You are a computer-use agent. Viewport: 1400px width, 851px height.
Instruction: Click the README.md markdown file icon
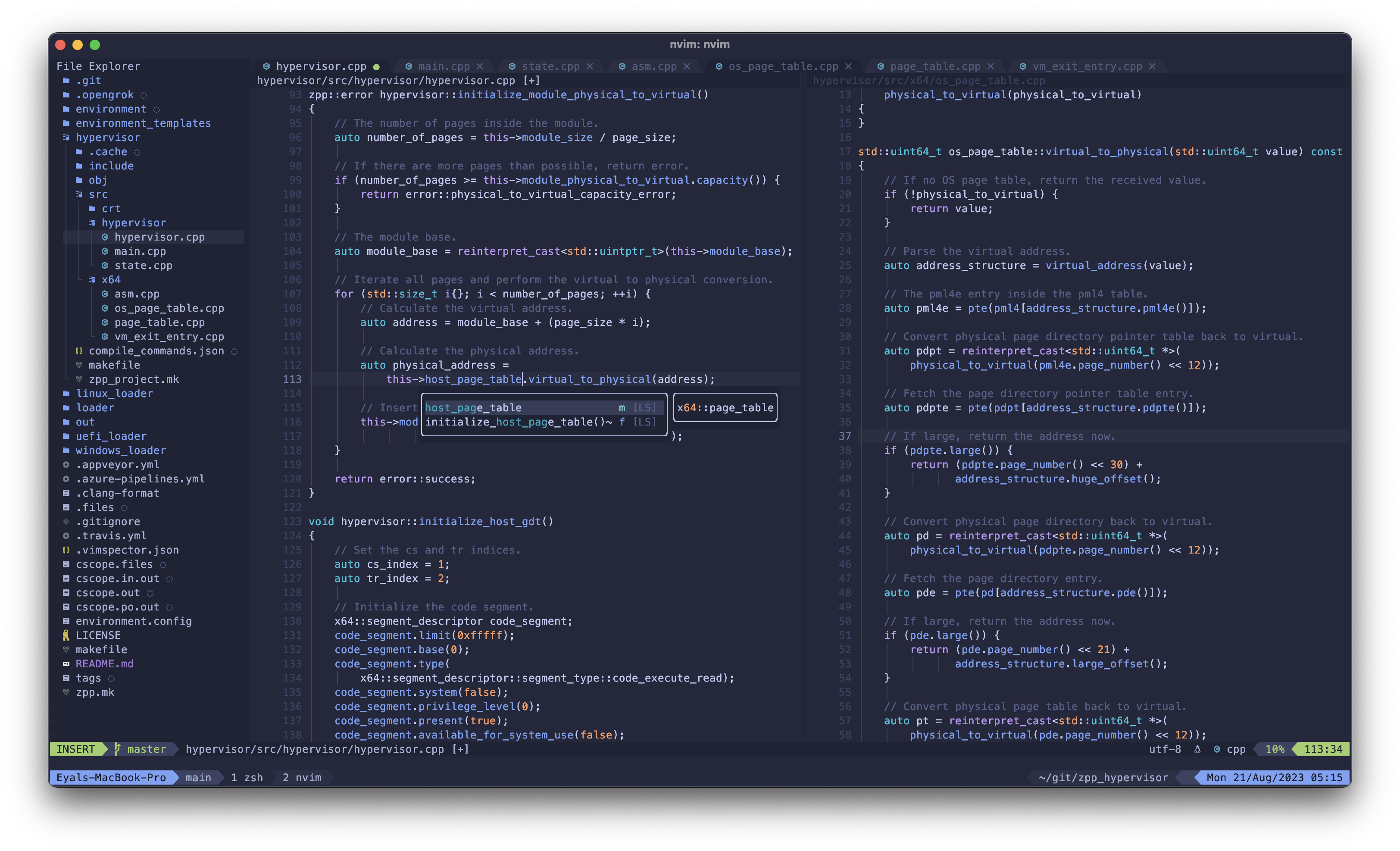tap(66, 663)
